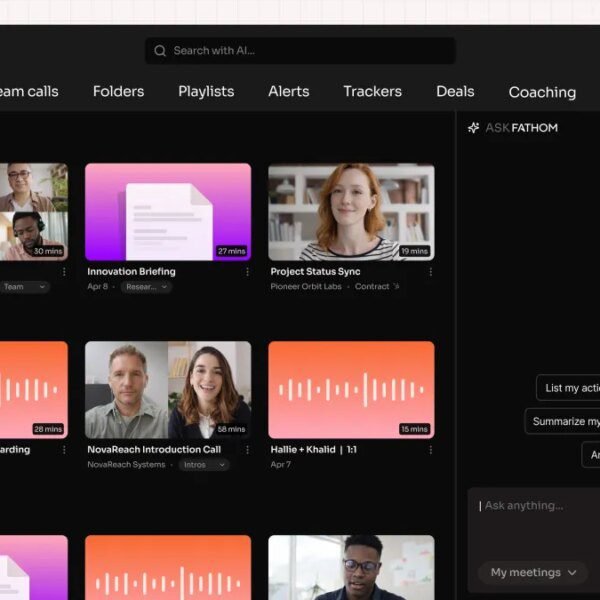Click the Ask anything text box

click(x=535, y=520)
